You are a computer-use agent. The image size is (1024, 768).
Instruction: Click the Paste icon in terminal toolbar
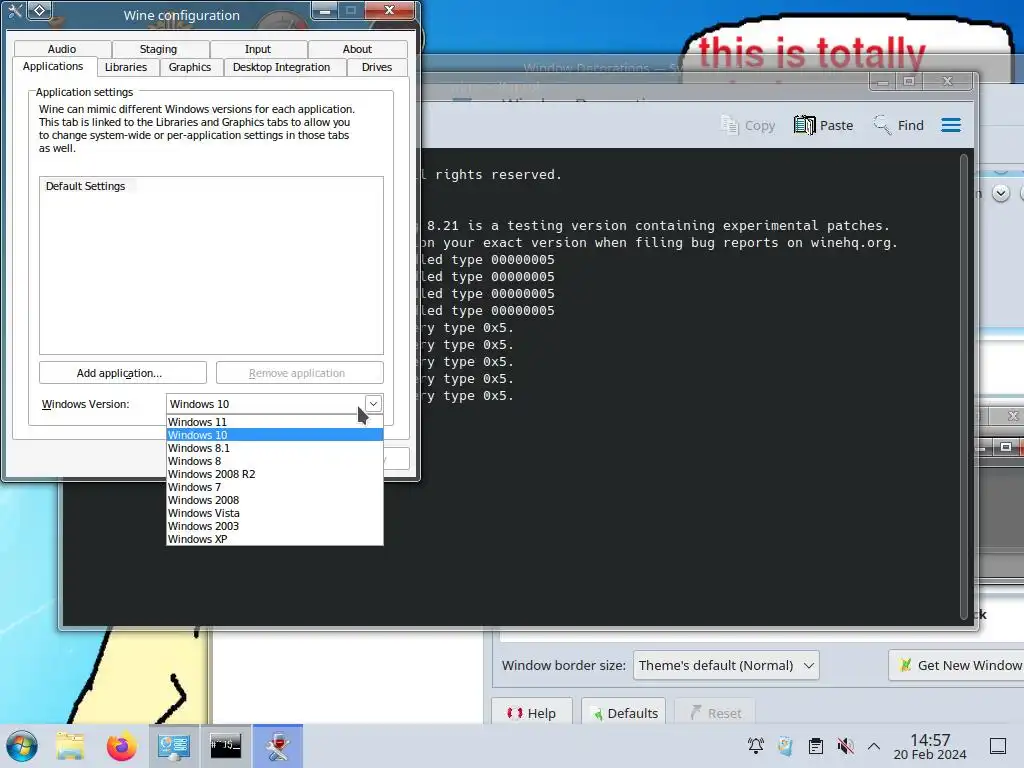pos(824,125)
